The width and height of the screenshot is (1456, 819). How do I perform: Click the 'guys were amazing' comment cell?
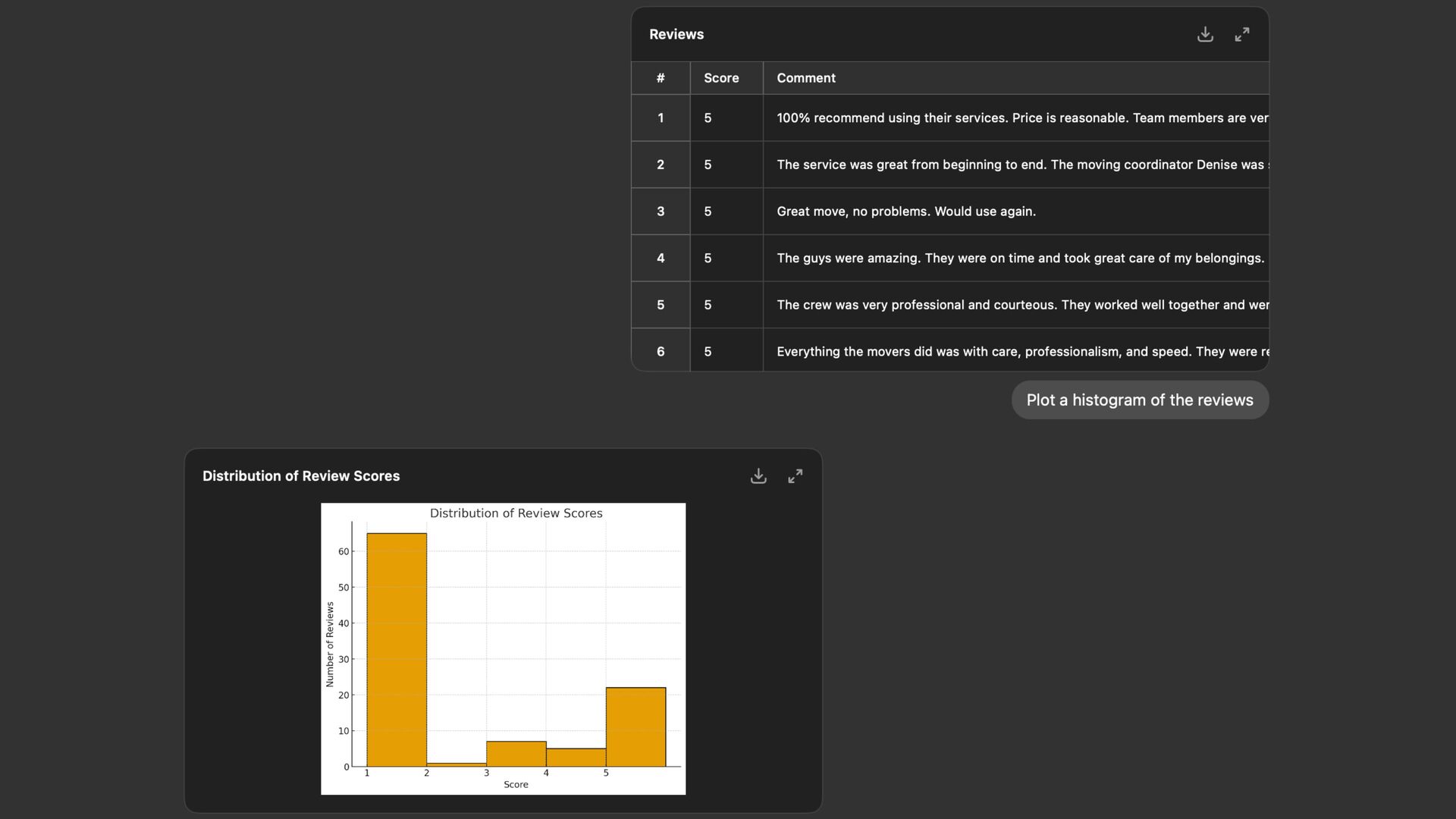[x=1016, y=259]
